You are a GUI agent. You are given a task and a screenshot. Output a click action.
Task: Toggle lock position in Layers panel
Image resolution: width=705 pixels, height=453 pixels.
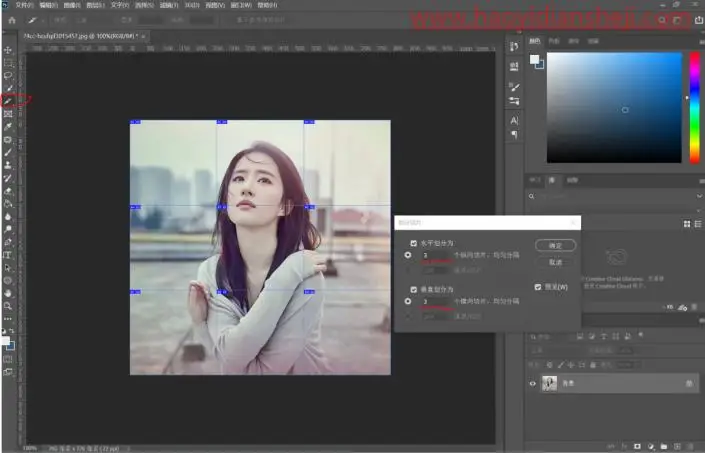pos(571,365)
